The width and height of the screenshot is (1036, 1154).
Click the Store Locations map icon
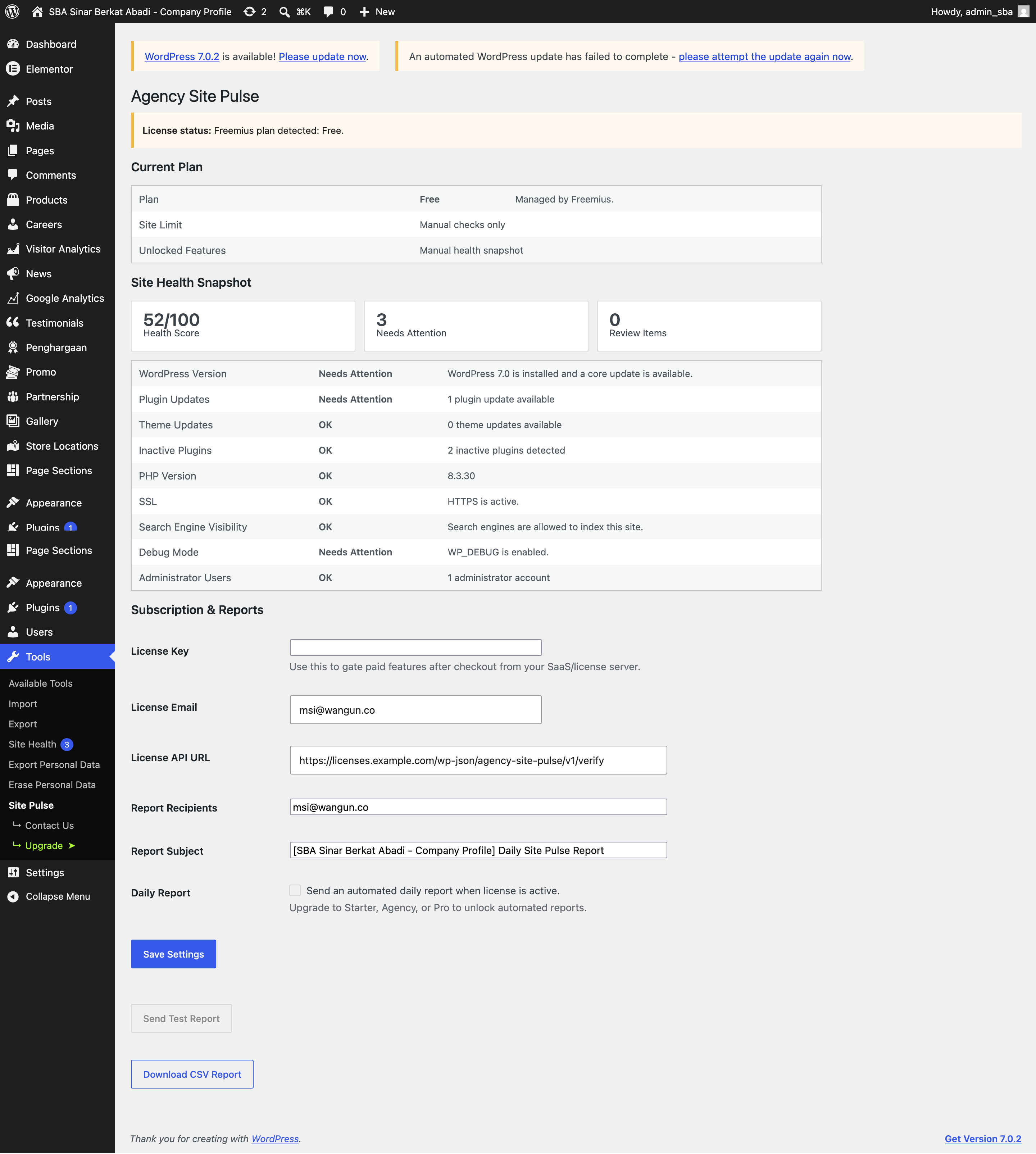click(13, 446)
